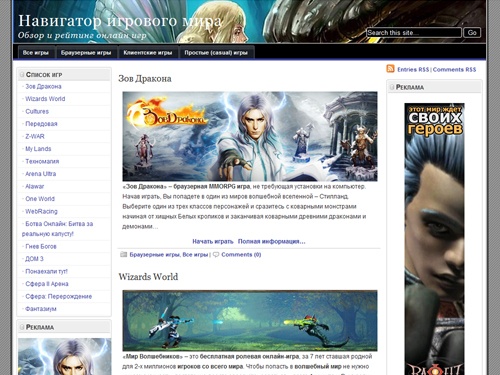The image size is (500, 375).
Task: Select Сфера: Перерождение in the games list
Action: pyautogui.click(x=59, y=296)
